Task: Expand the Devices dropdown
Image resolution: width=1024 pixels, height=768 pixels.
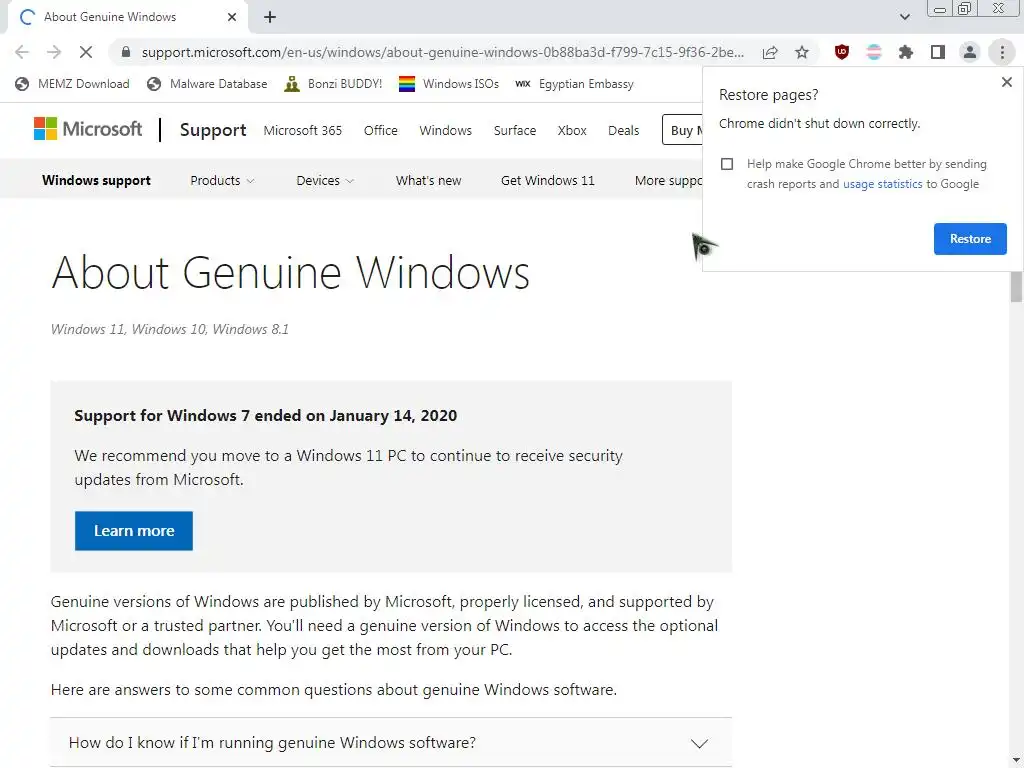Action: point(325,180)
